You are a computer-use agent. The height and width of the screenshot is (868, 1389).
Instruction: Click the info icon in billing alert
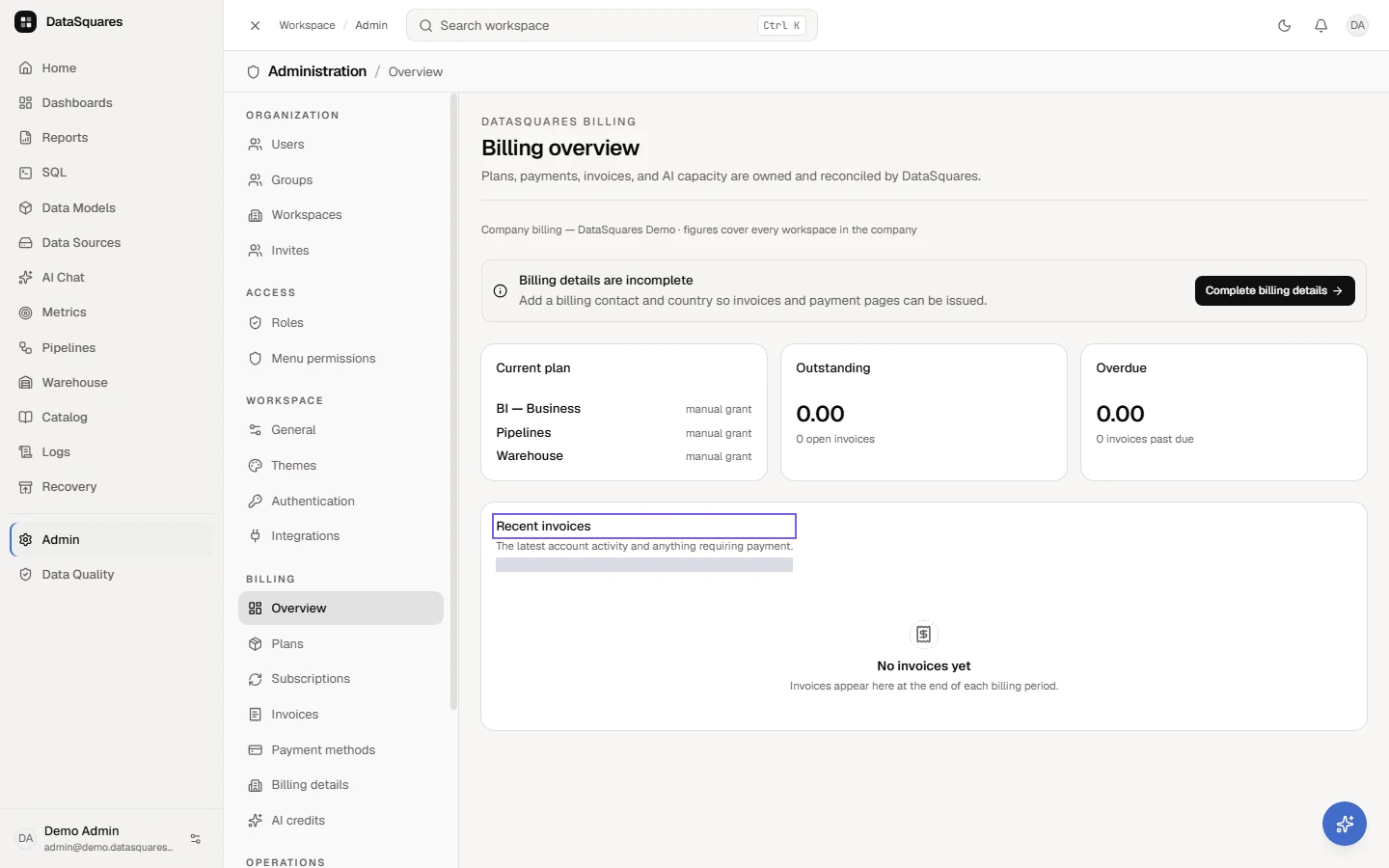point(501,290)
